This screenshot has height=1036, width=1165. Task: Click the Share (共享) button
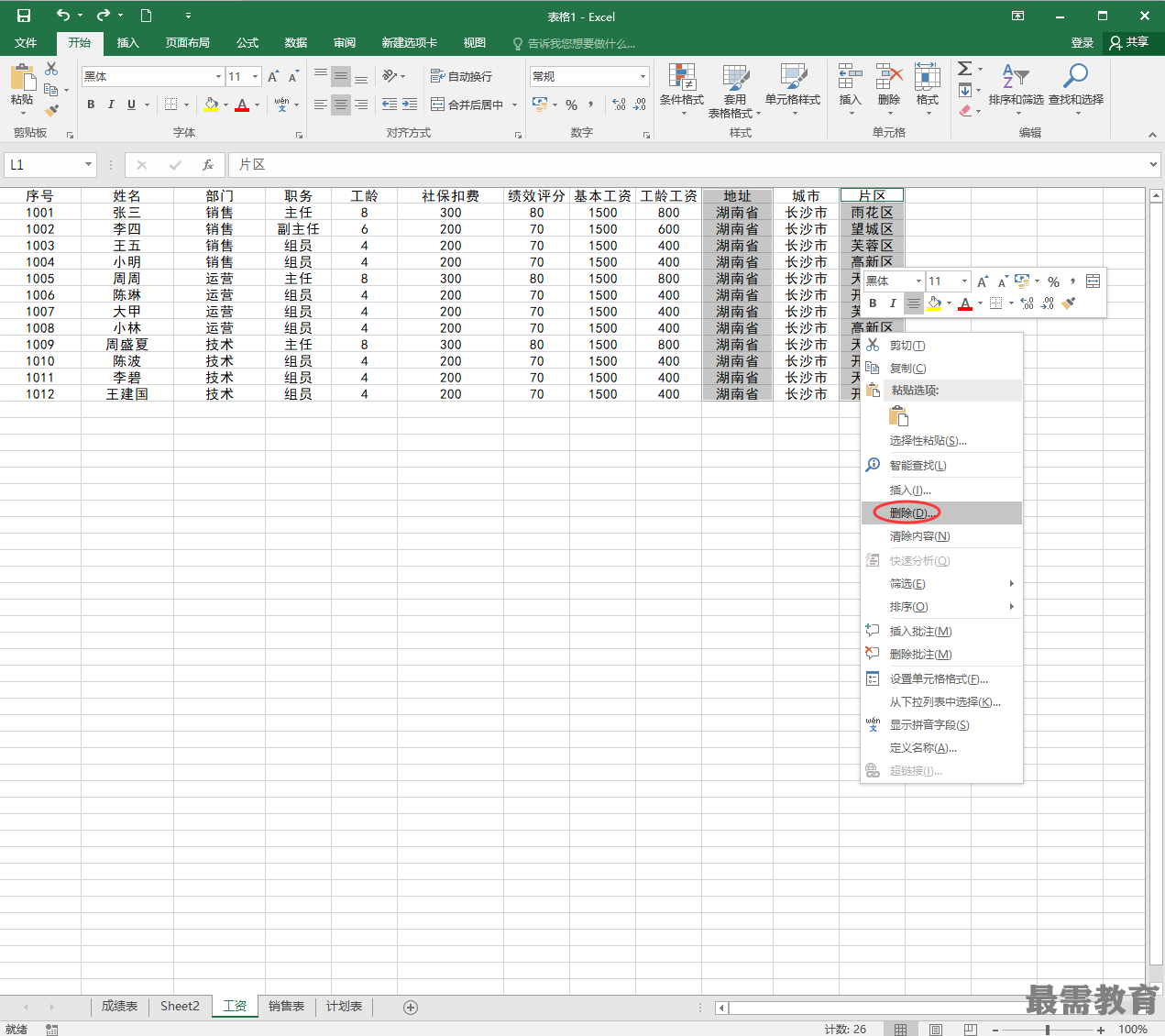(x=1129, y=43)
